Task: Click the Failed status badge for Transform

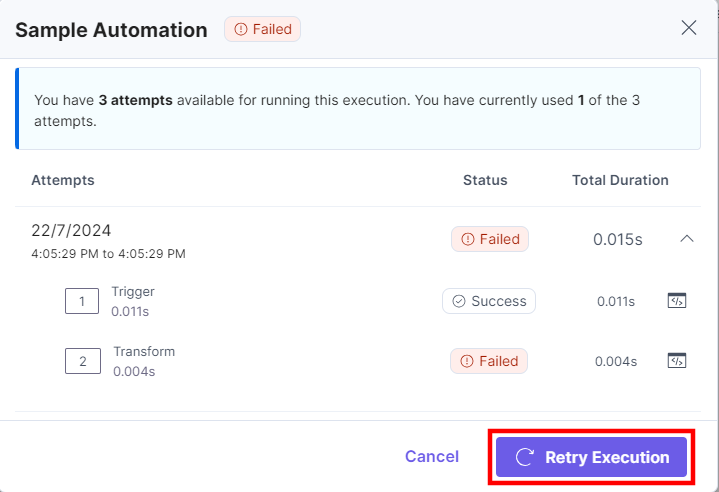Action: 489,361
